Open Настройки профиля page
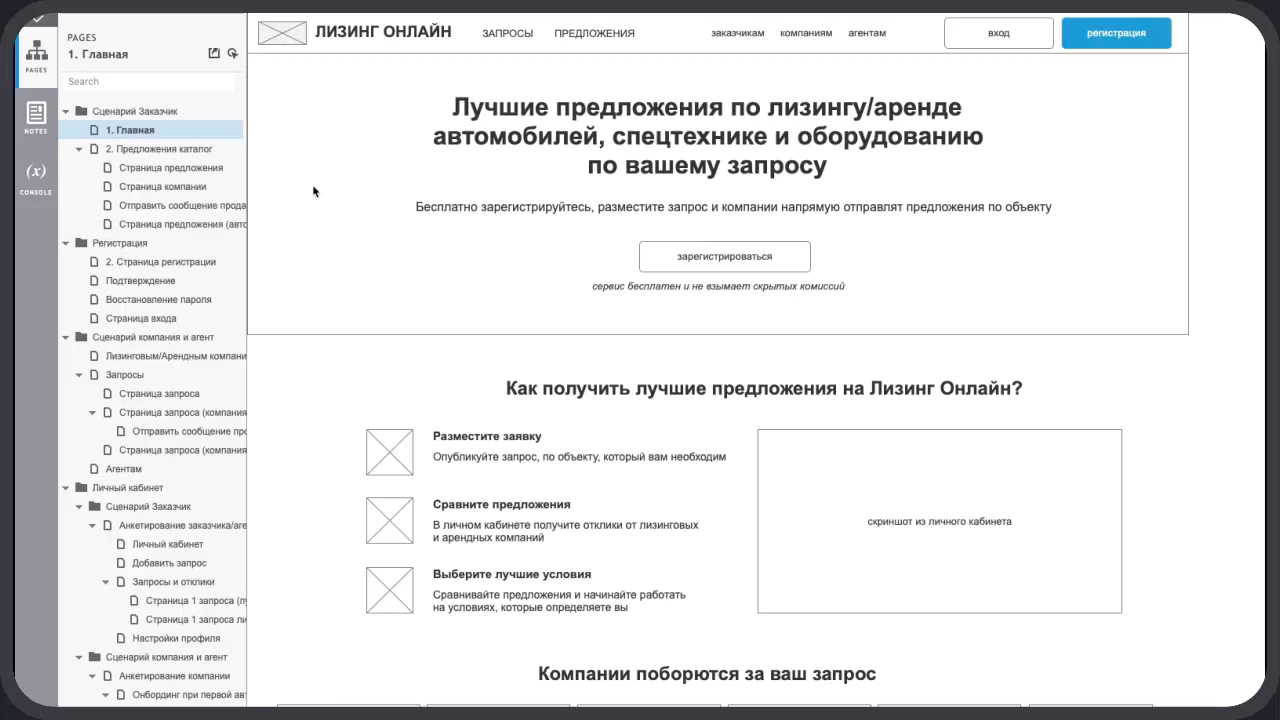 tap(176, 638)
